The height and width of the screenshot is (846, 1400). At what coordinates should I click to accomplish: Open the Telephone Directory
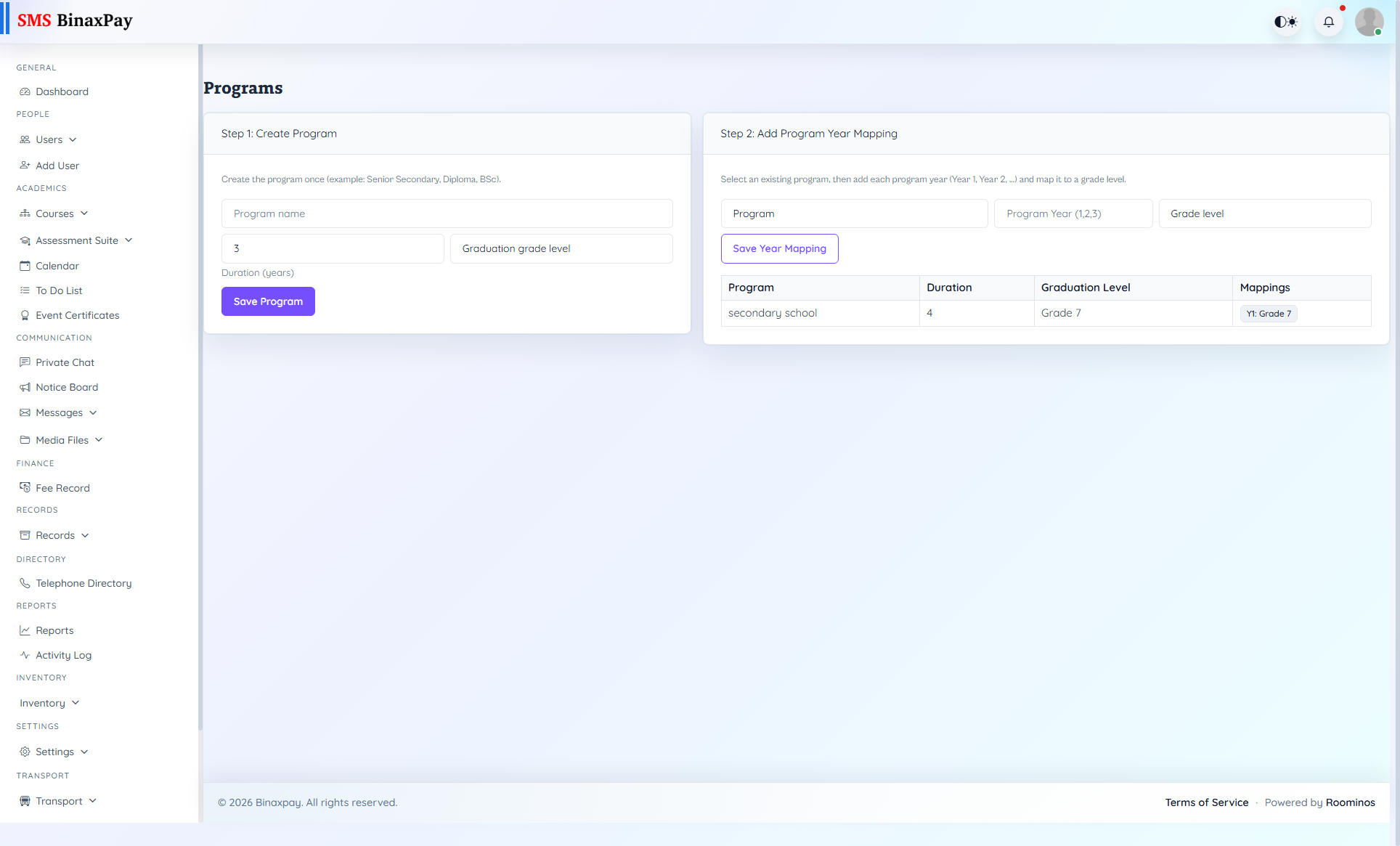tap(83, 583)
